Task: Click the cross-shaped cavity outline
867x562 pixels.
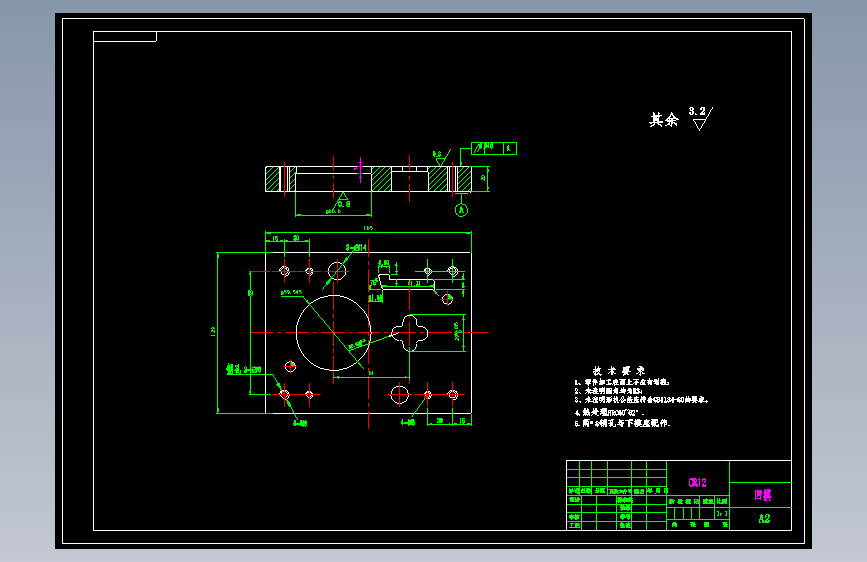Action: [410, 332]
